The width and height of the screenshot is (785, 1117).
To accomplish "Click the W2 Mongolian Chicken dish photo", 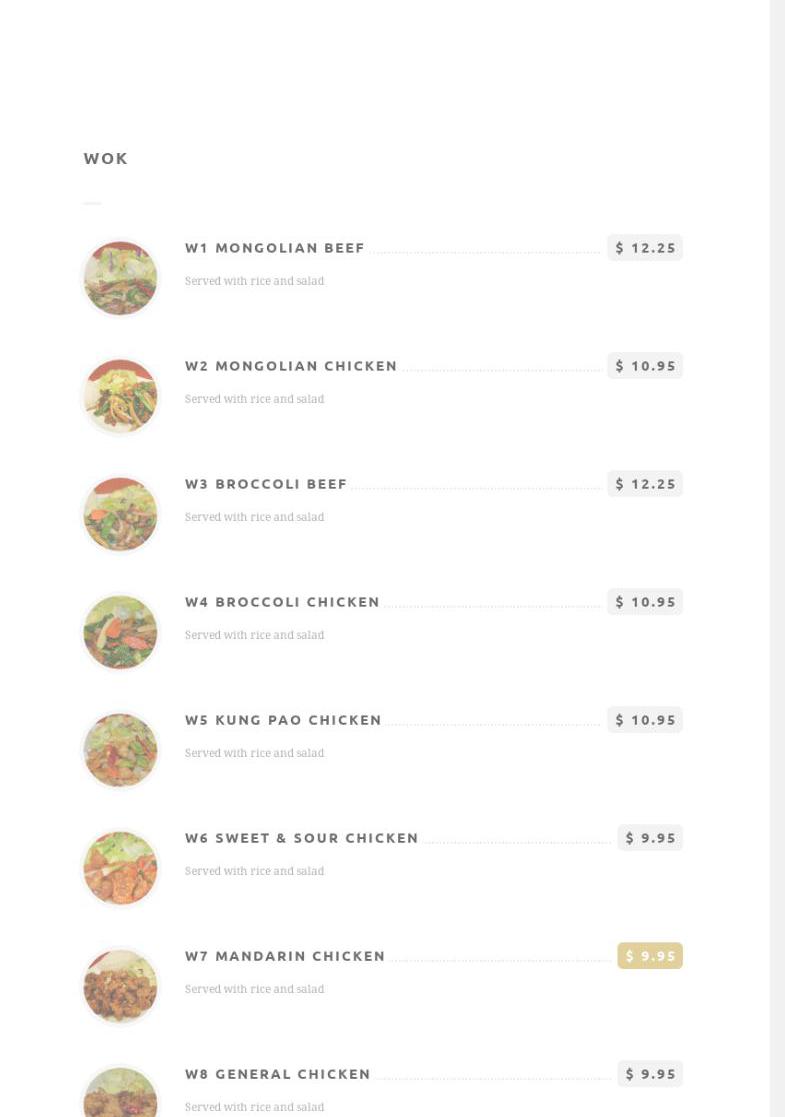I will coord(120,396).
